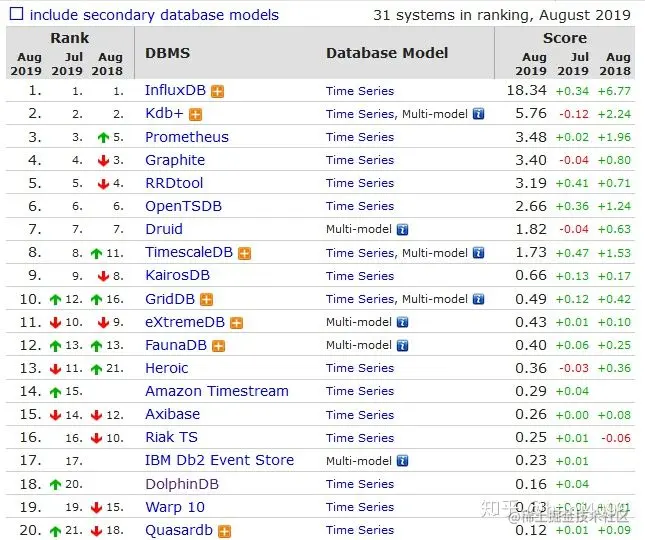Click the green up arrow in Prometheus row
The height and width of the screenshot is (540, 645).
click(x=103, y=137)
